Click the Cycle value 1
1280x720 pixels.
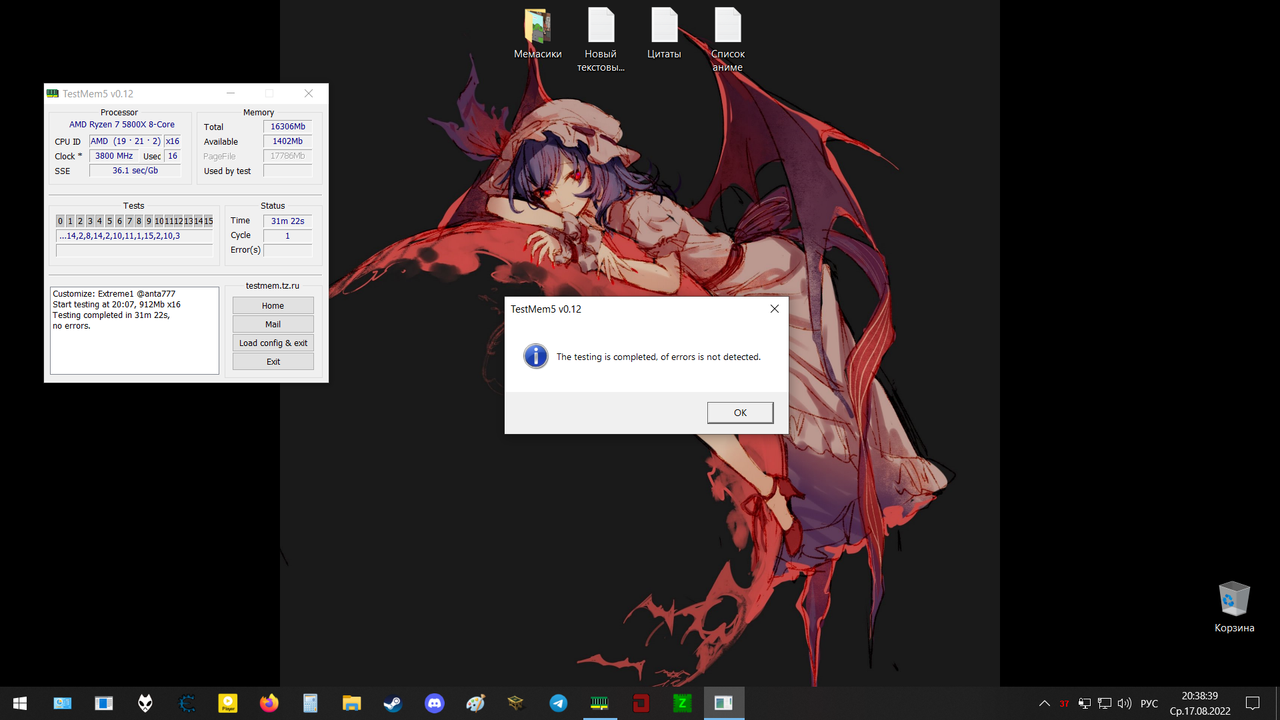point(288,236)
